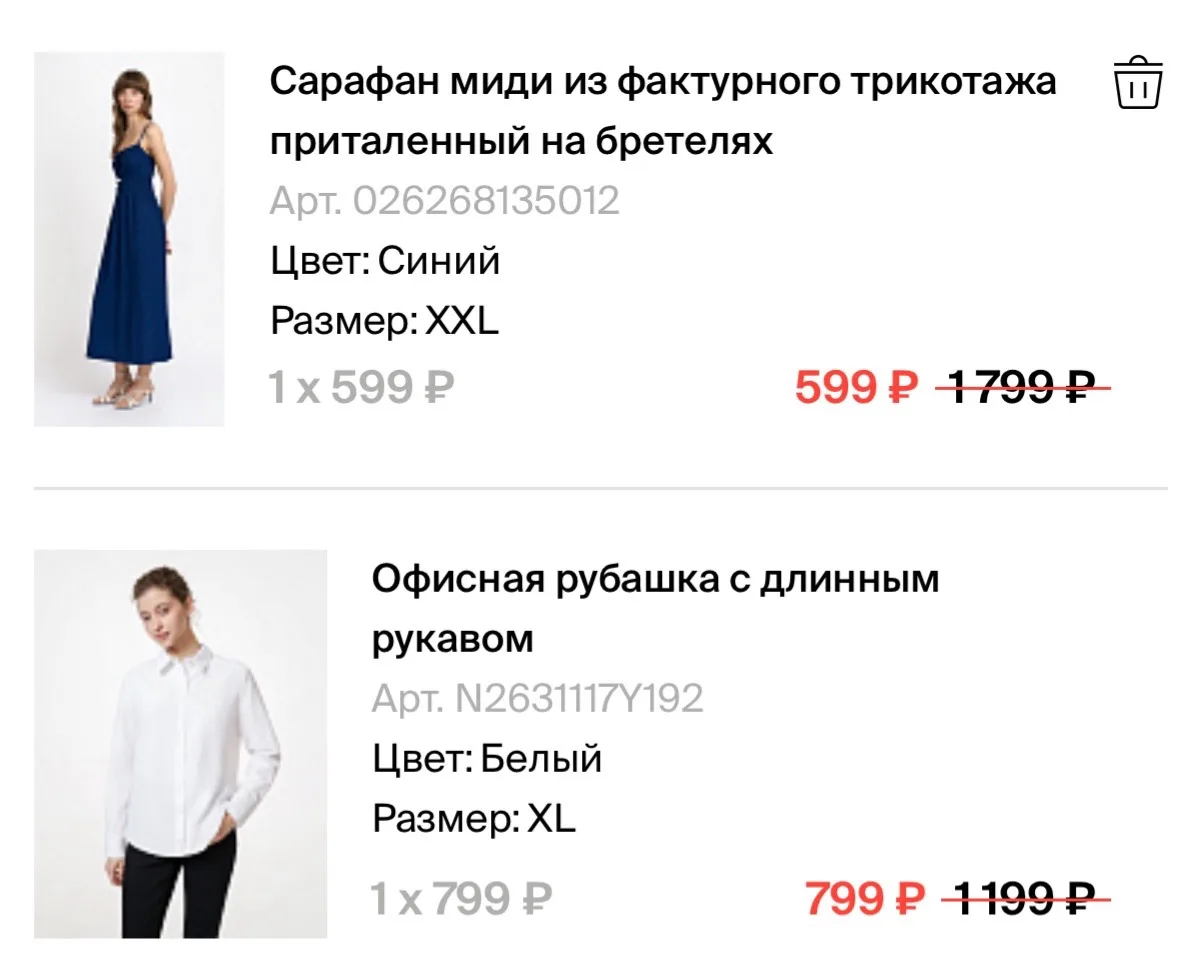Click the 1 x 799 ₽ quantity text
1192x977 pixels.
point(461,898)
